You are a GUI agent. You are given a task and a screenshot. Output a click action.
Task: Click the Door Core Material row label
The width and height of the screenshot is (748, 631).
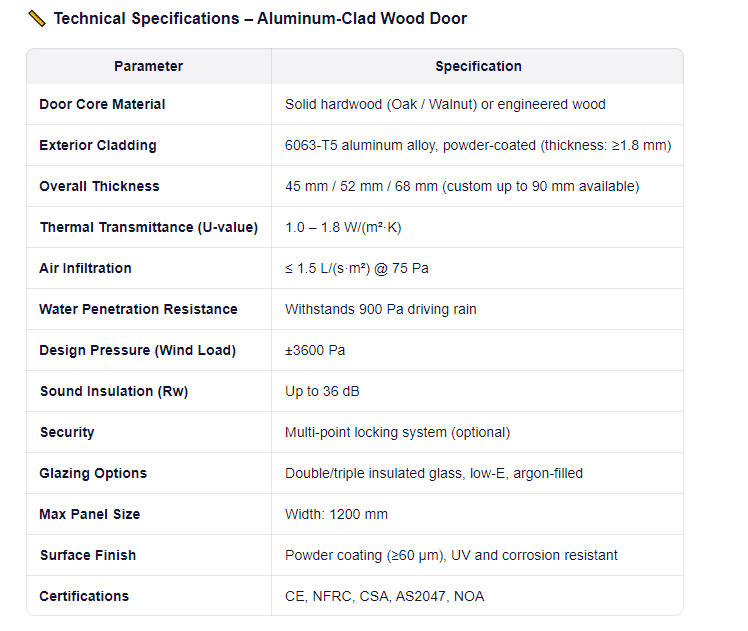click(102, 104)
